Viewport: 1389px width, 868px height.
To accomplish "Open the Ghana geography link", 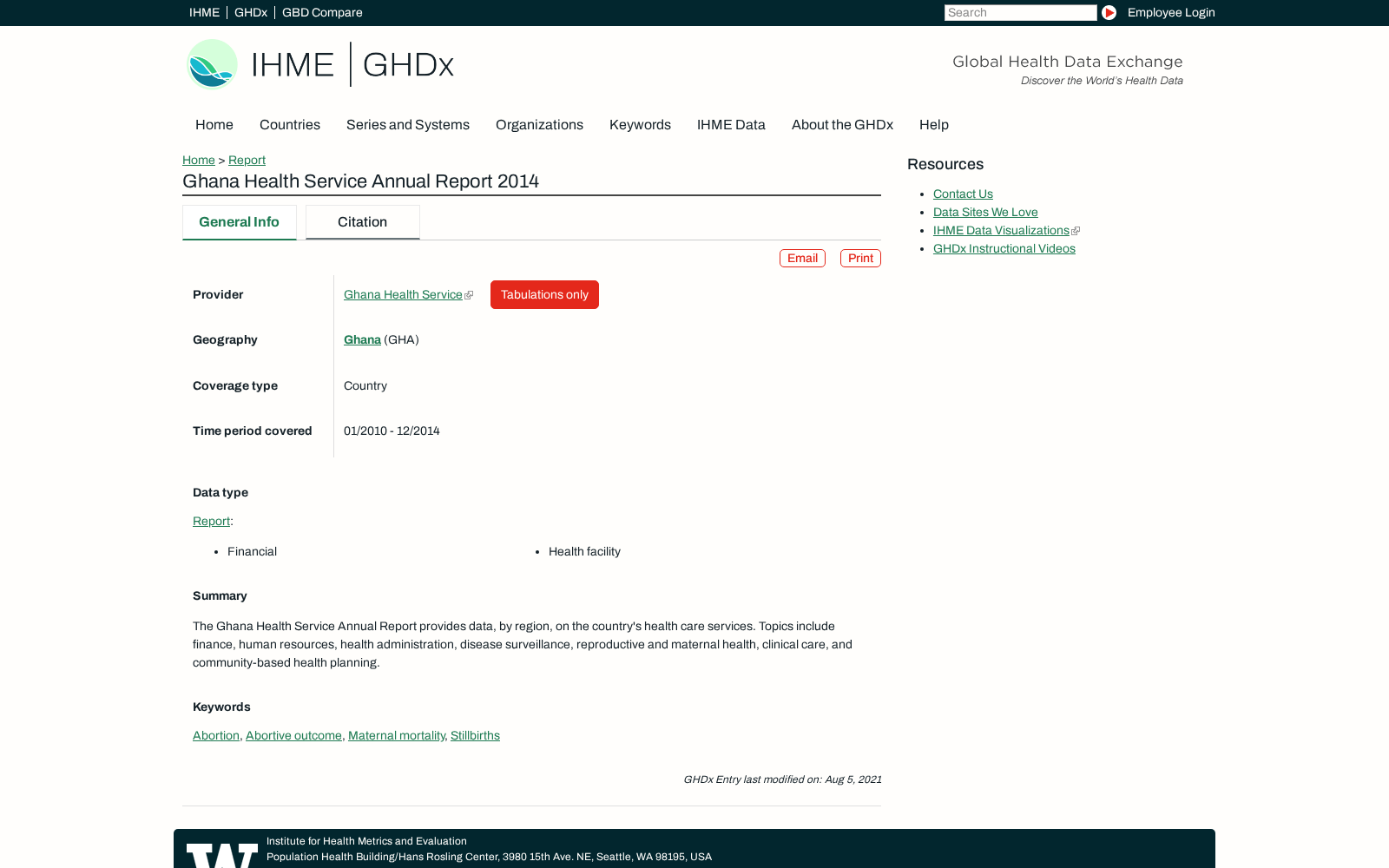I will tap(362, 339).
